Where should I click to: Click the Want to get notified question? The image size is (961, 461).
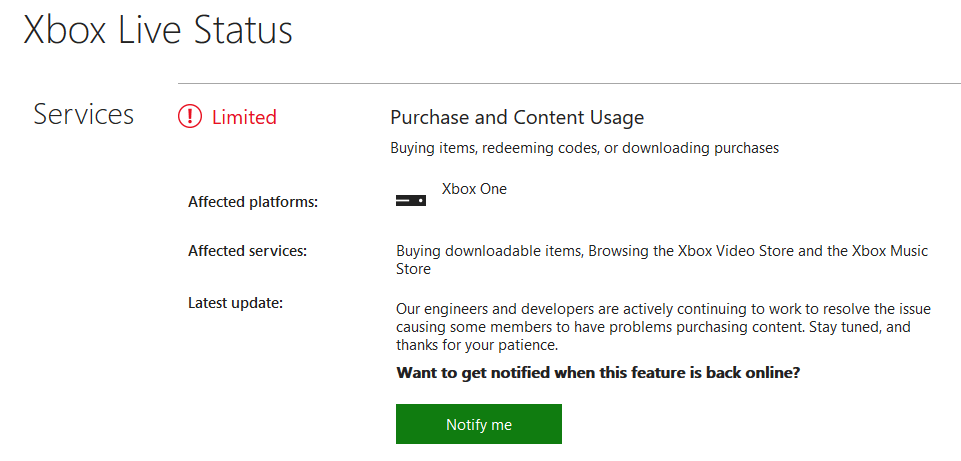pos(598,373)
